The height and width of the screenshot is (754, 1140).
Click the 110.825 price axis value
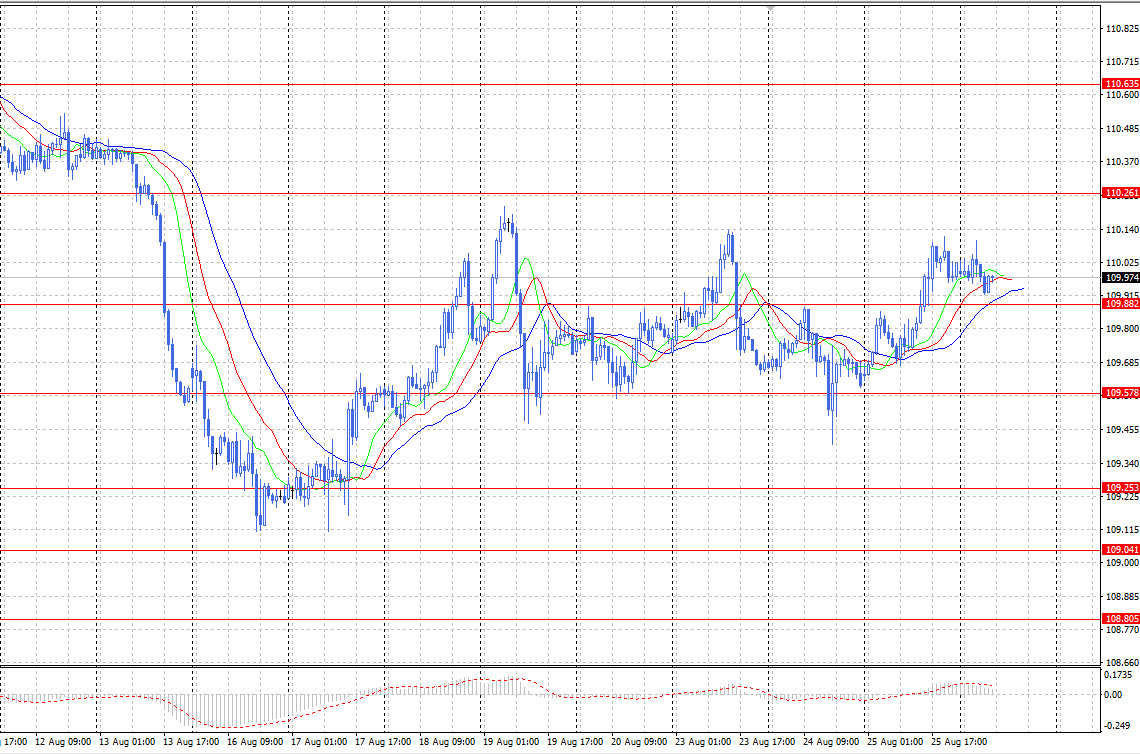[x=1122, y=29]
